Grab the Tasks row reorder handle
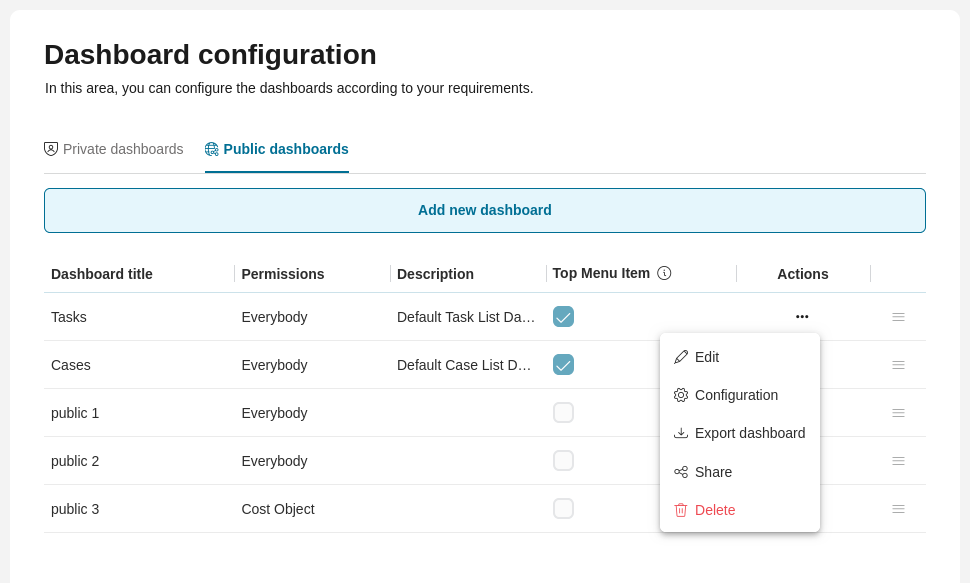 (898, 317)
